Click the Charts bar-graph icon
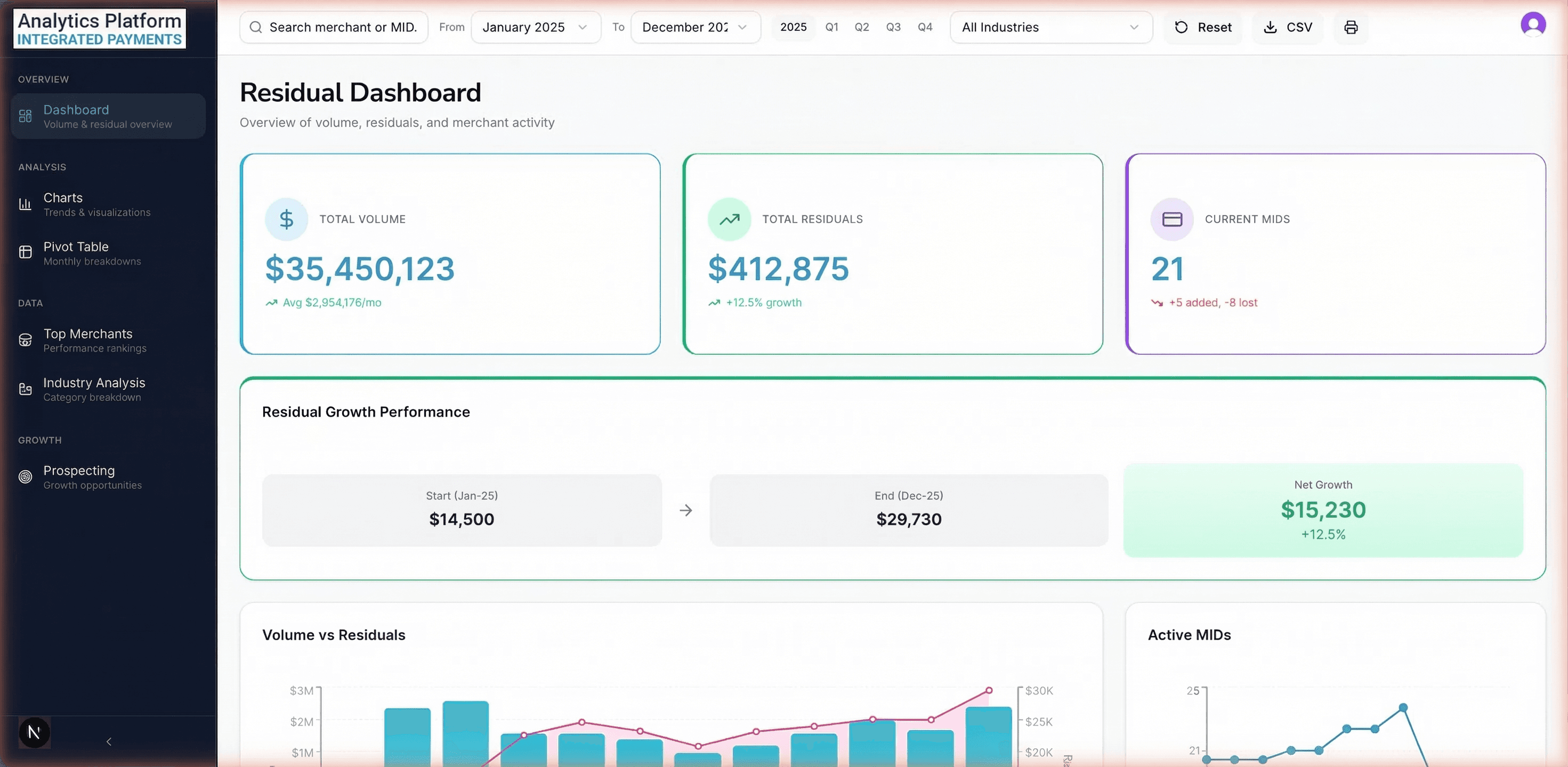This screenshot has width=1568, height=767. coord(25,205)
